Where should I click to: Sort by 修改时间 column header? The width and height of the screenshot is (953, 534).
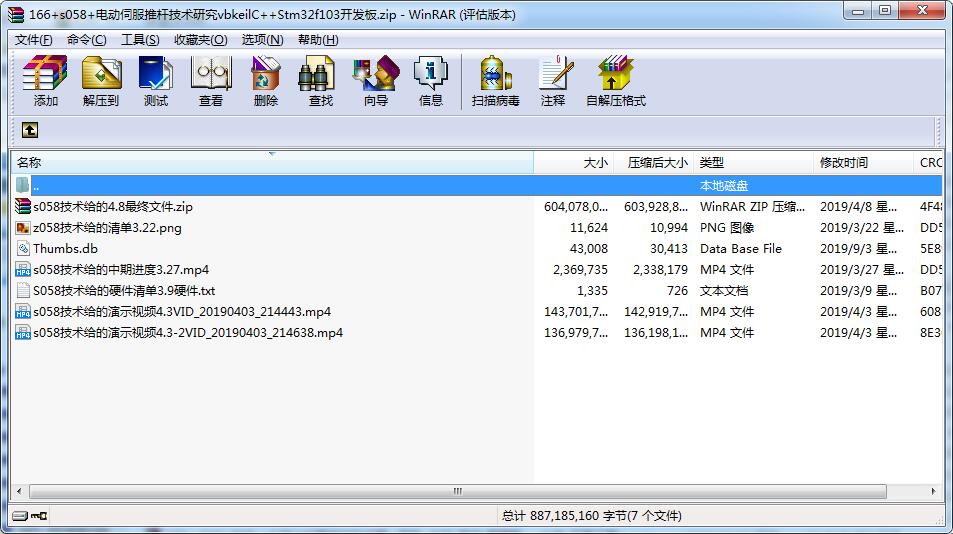point(862,163)
